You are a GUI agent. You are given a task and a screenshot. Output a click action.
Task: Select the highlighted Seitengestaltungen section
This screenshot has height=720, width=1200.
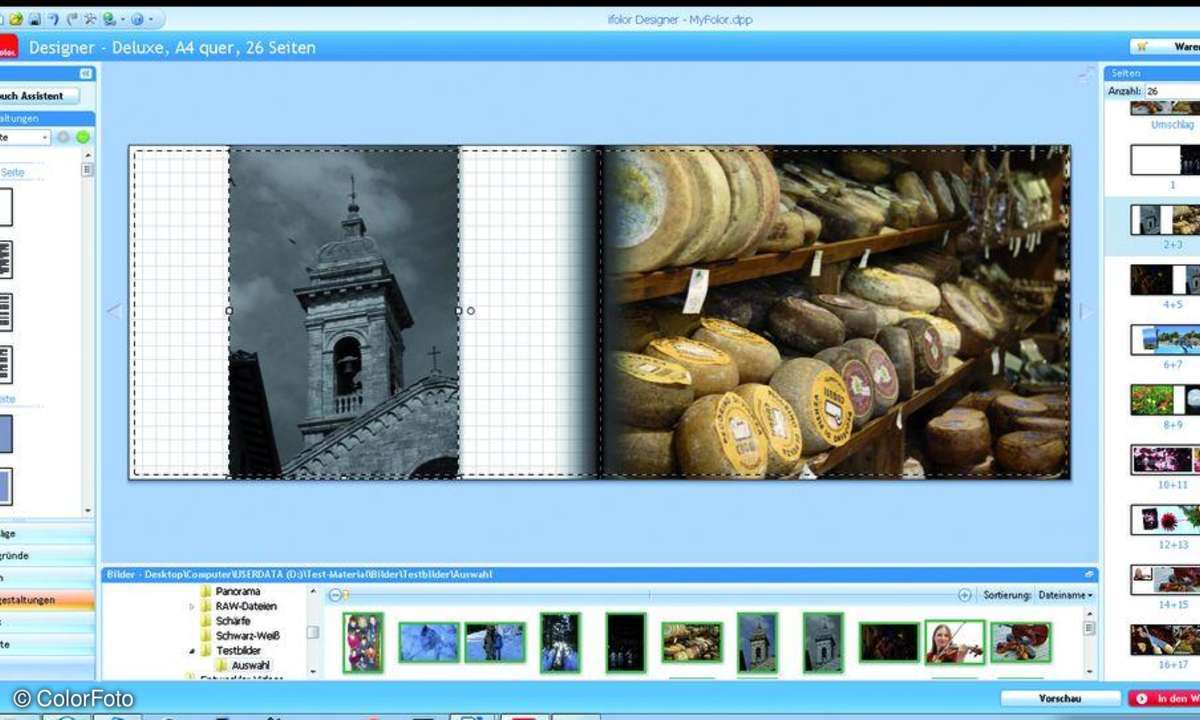(47, 600)
